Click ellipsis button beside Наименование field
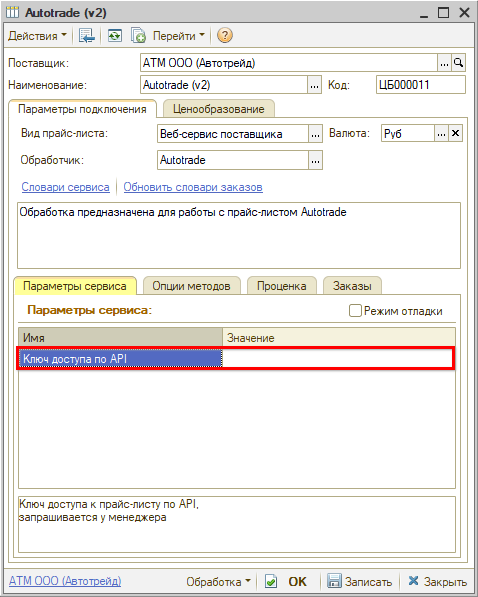Screen dimensions: 478x597 (x=314, y=85)
